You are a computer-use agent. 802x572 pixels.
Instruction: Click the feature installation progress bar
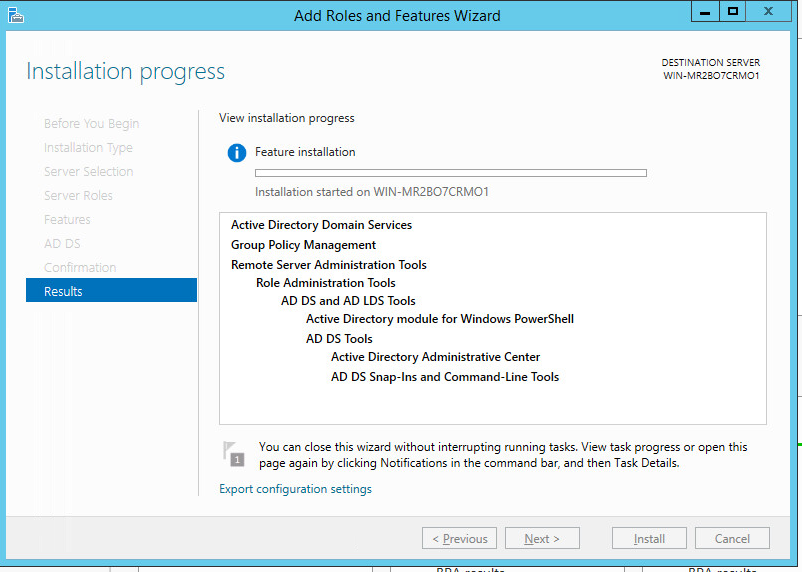tap(450, 173)
